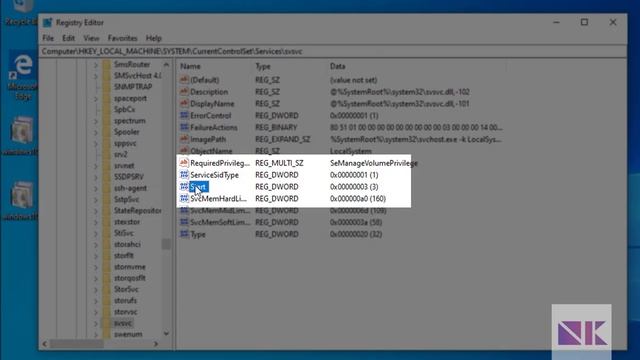Expand the StorSvc key

96,289
